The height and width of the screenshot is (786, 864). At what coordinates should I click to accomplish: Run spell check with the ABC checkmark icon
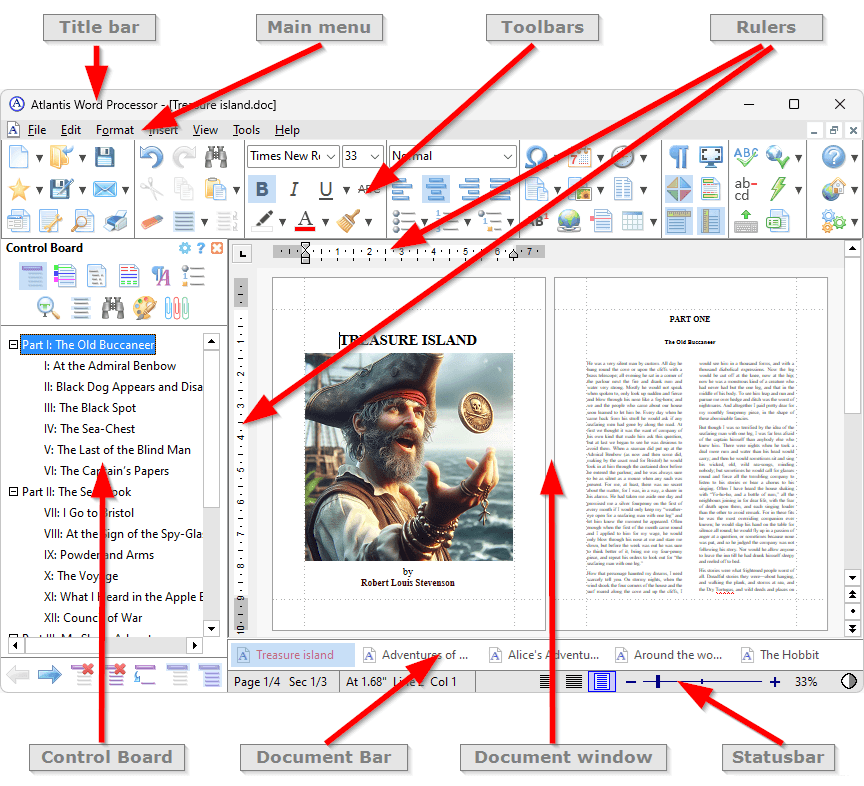[x=746, y=157]
